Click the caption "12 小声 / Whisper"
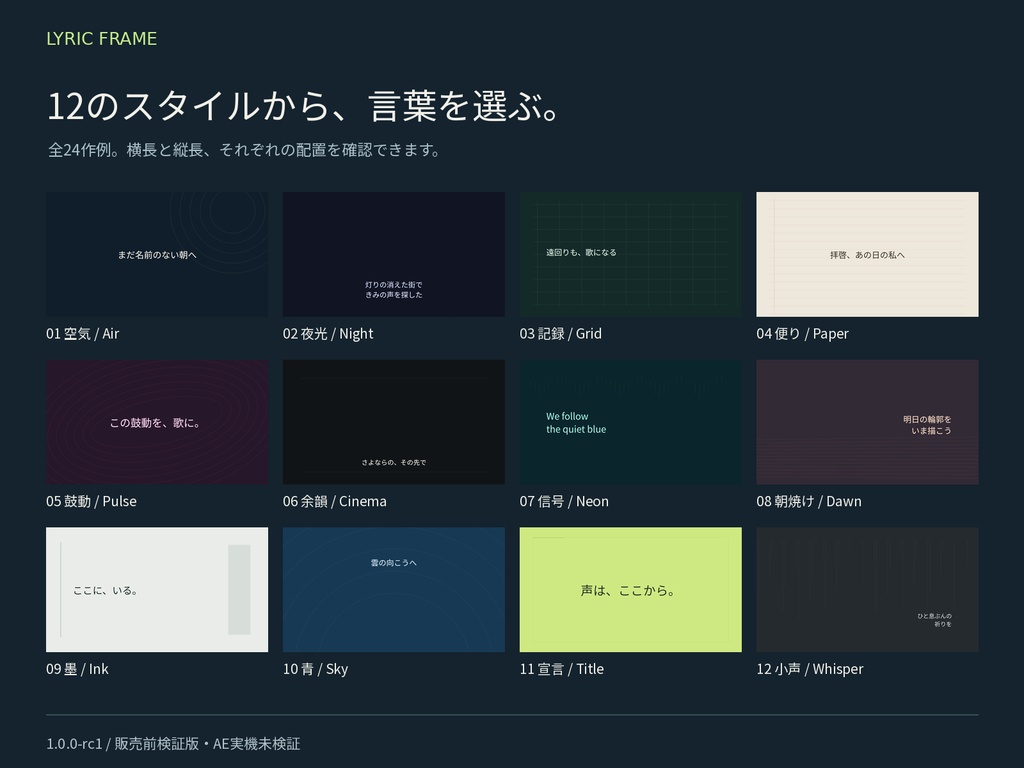Screen dimensions: 1024x768 coord(810,669)
